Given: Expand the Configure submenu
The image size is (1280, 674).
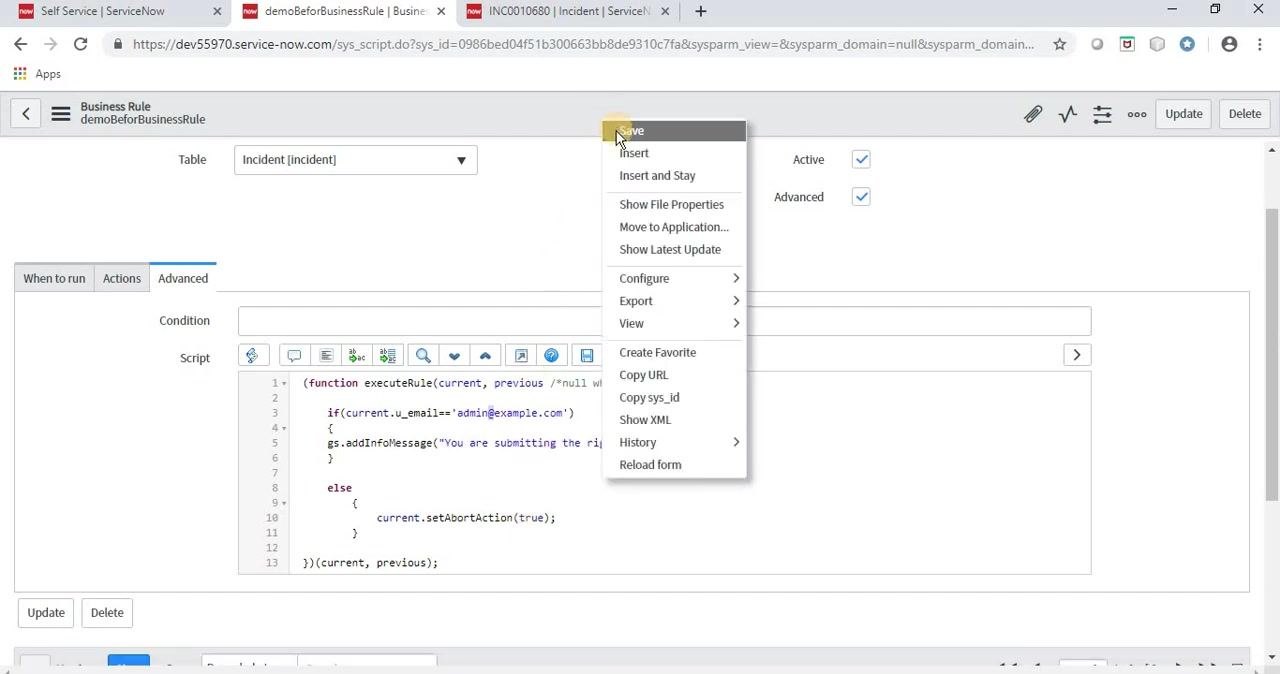Looking at the screenshot, I should (675, 278).
